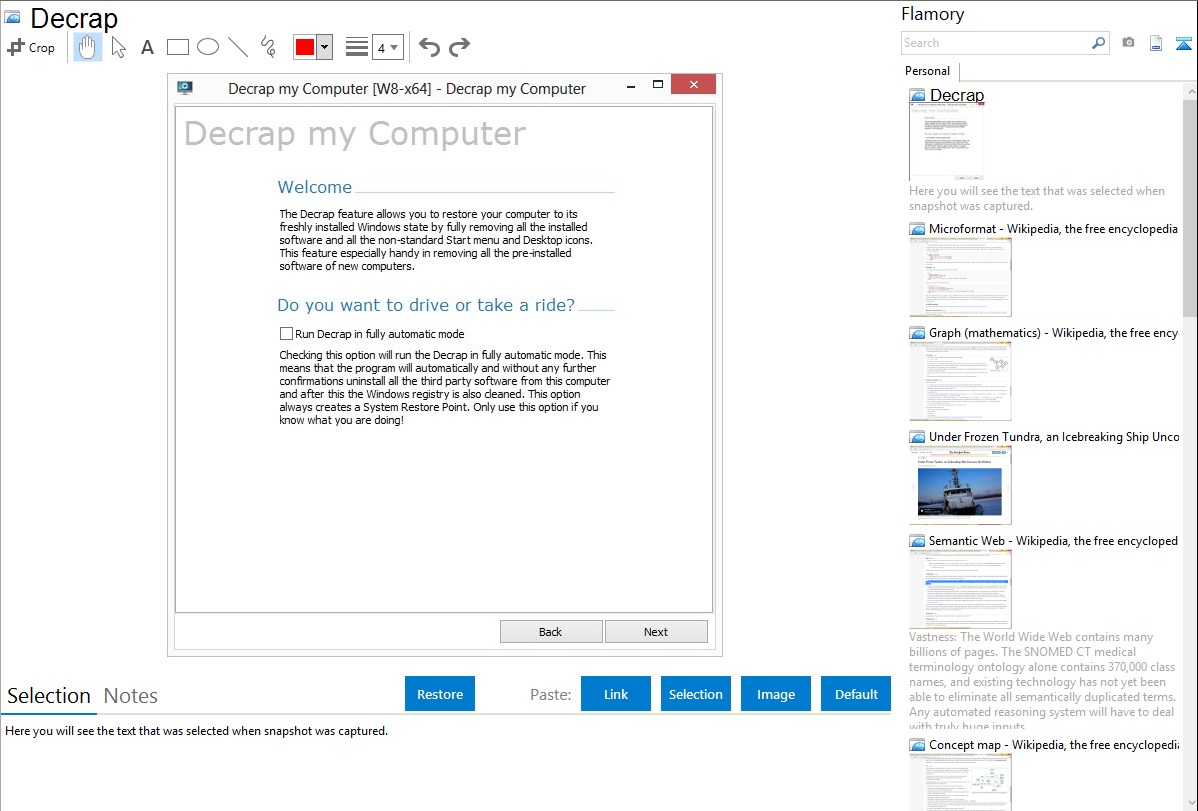Click the Vastness text under Semantic Web
The width and height of the screenshot is (1198, 811).
click(x=1043, y=681)
